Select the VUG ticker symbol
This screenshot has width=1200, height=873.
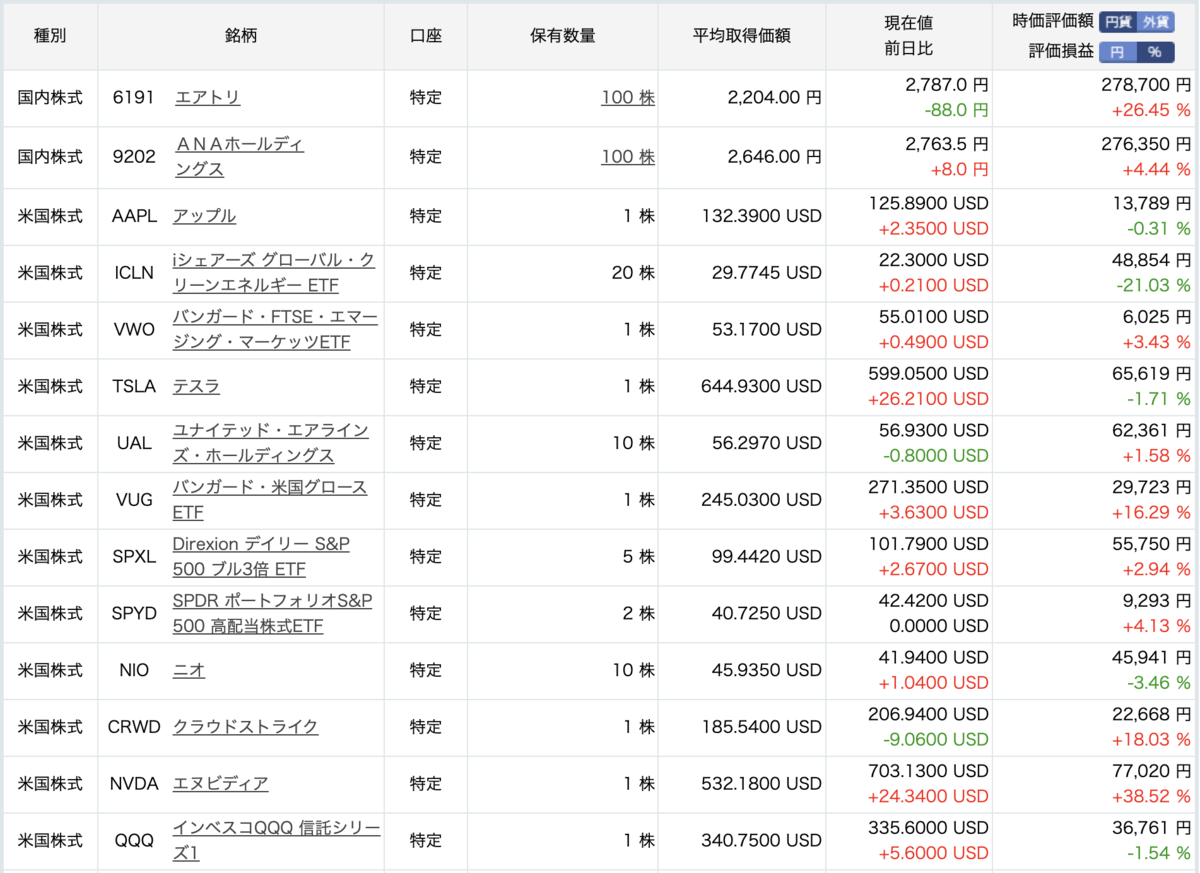pyautogui.click(x=134, y=500)
